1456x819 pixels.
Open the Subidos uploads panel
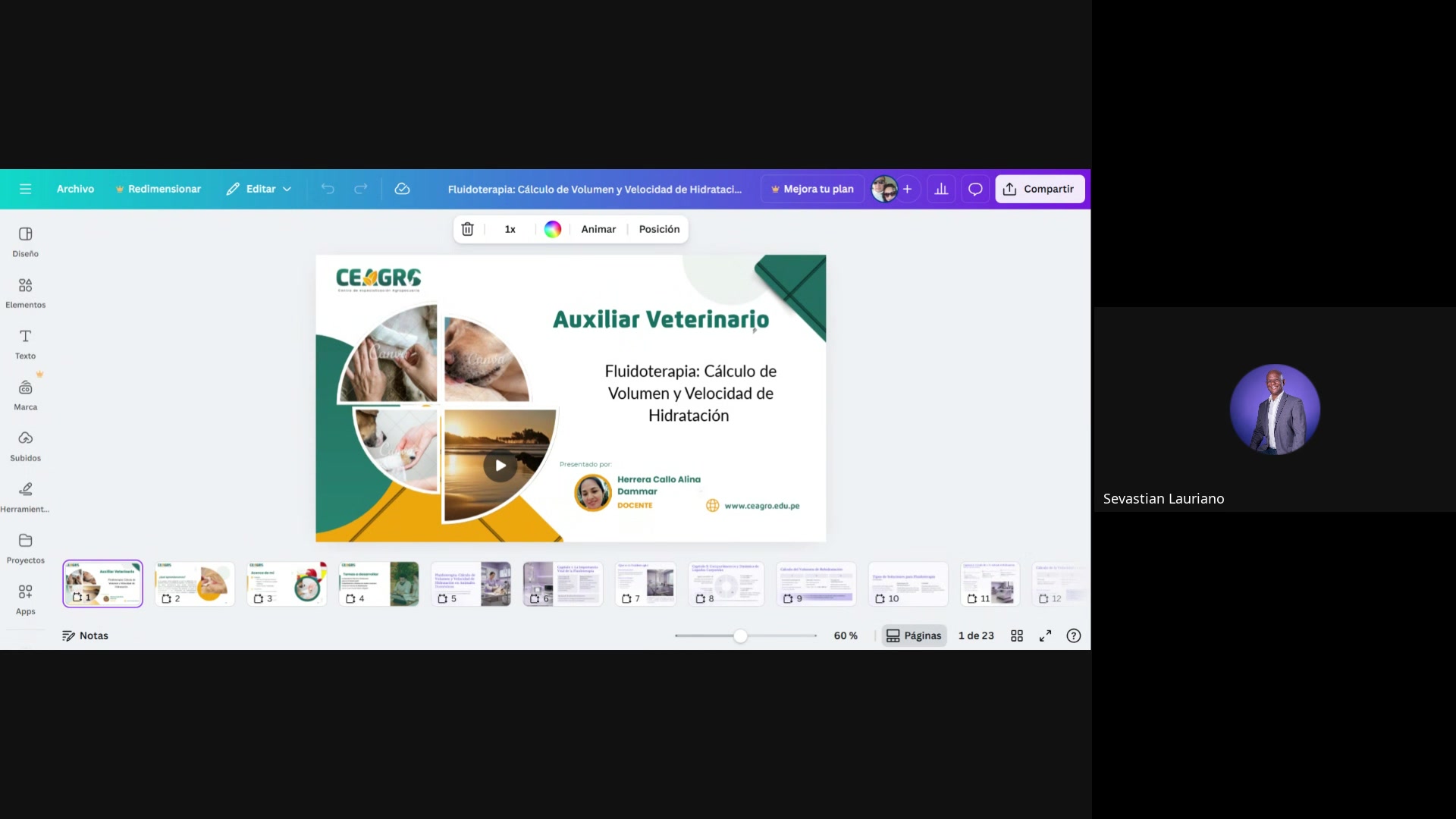(x=25, y=445)
